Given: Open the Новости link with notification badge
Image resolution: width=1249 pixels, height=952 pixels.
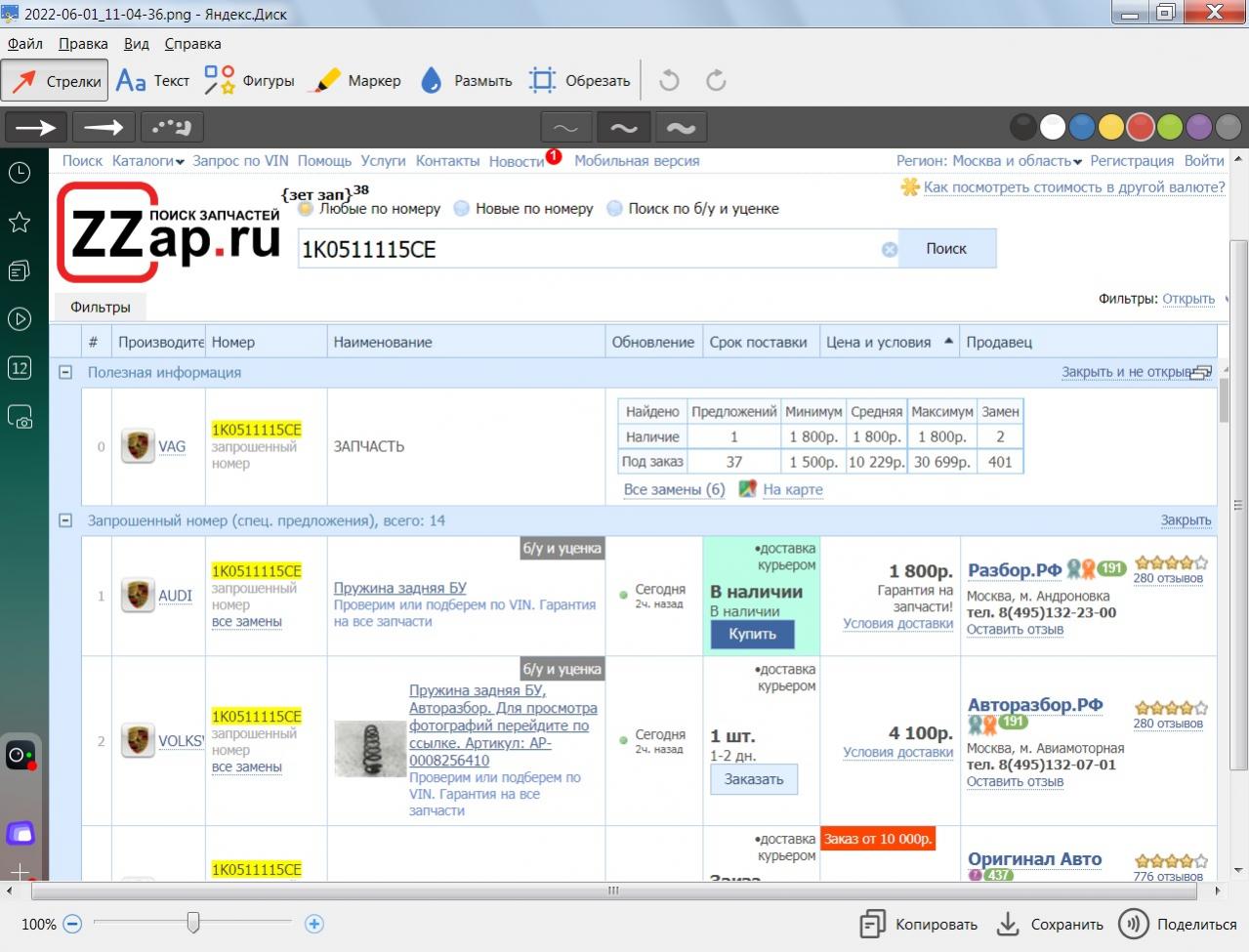Looking at the screenshot, I should [x=517, y=161].
